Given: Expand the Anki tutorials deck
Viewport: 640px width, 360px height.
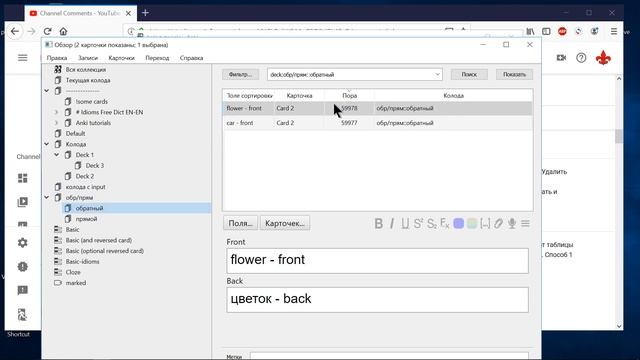Looking at the screenshot, I should tap(56, 123).
